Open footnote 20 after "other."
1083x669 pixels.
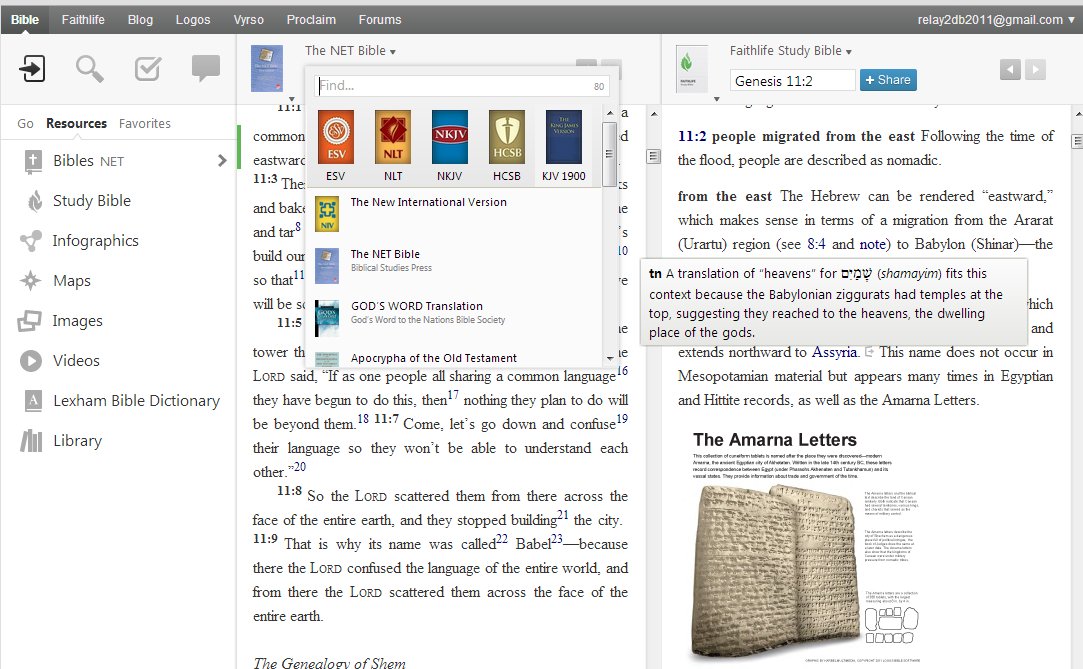300,467
